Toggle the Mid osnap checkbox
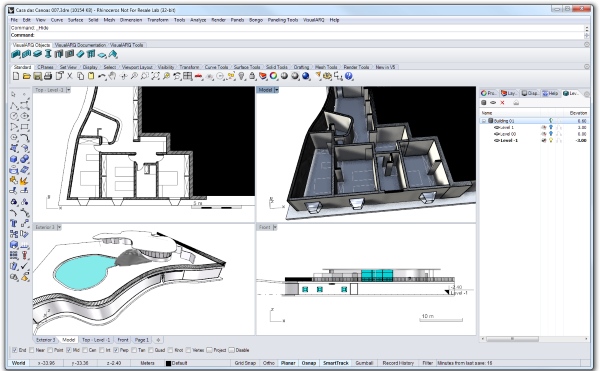The image size is (600, 371). (x=68, y=350)
